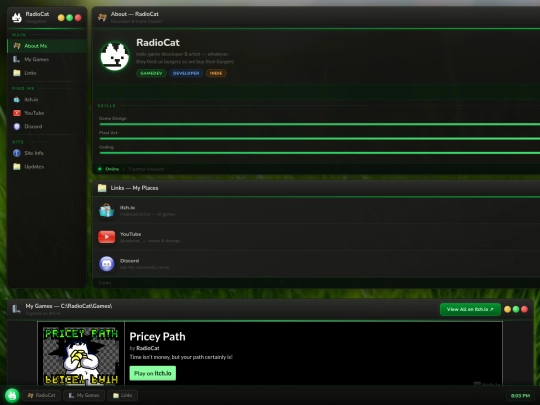This screenshot has width=540, height=405.
Task: Open My Games in the sidebar
Action: coord(47,59)
